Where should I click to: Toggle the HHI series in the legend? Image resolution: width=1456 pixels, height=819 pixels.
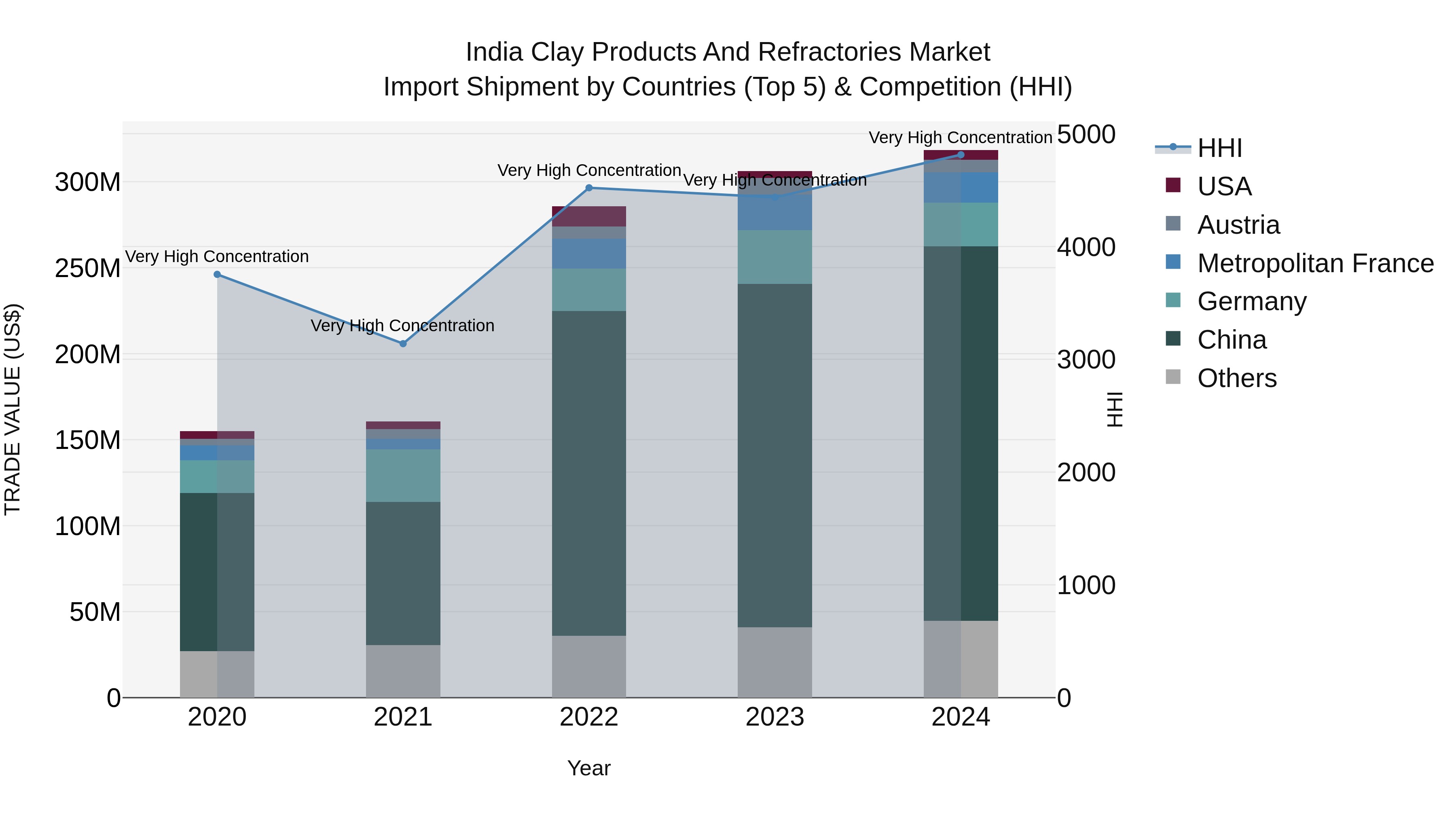click(1198, 148)
